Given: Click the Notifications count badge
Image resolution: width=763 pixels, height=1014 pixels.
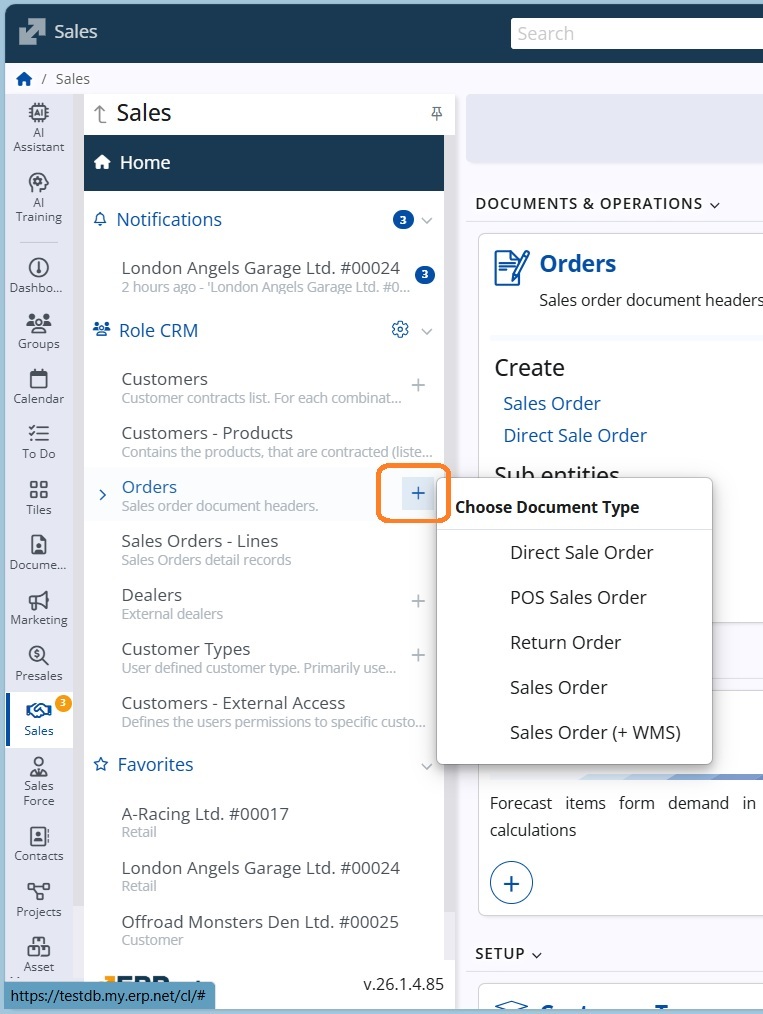Looking at the screenshot, I should pyautogui.click(x=403, y=220).
